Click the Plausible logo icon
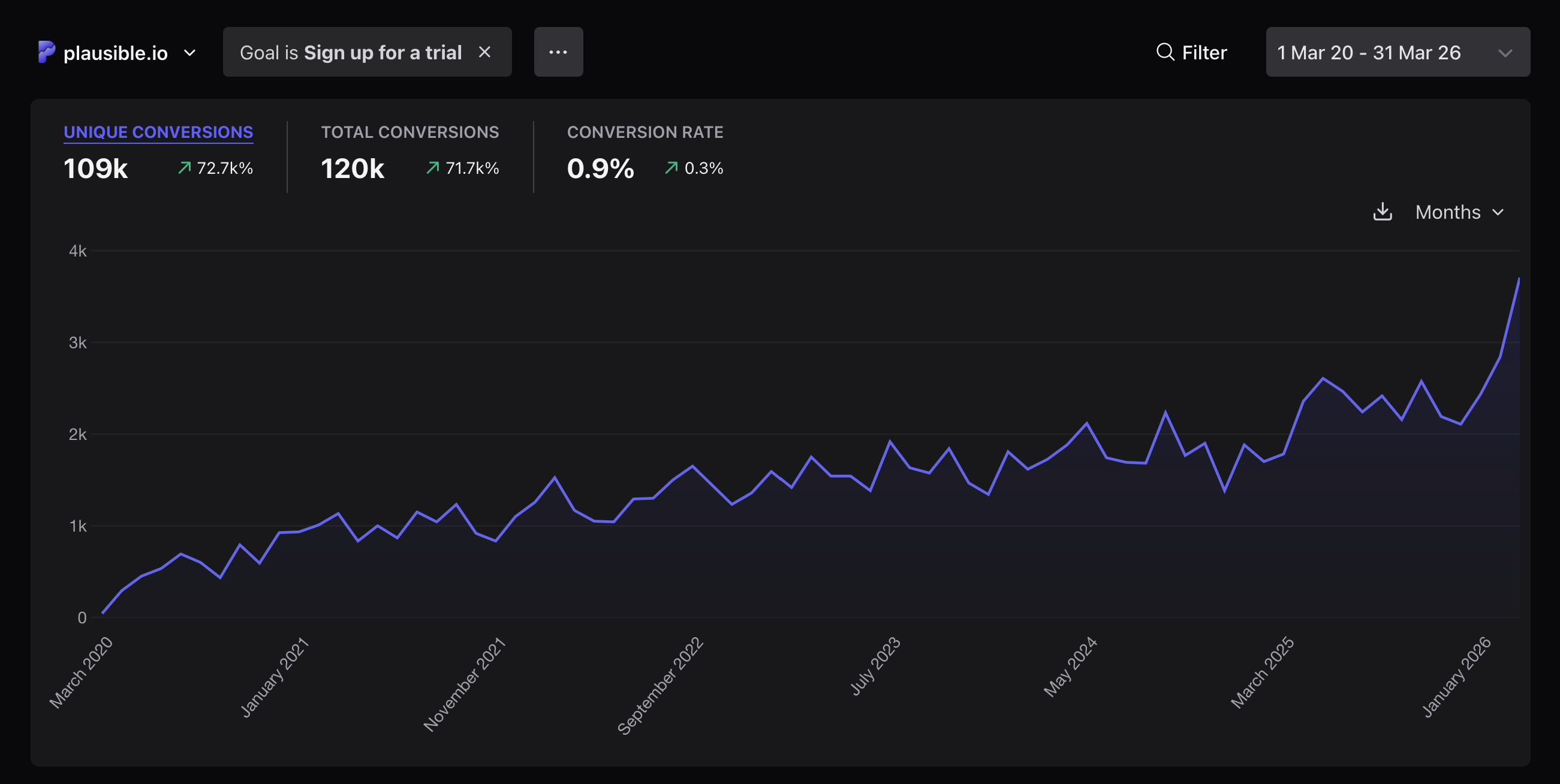The image size is (1560, 784). point(46,52)
